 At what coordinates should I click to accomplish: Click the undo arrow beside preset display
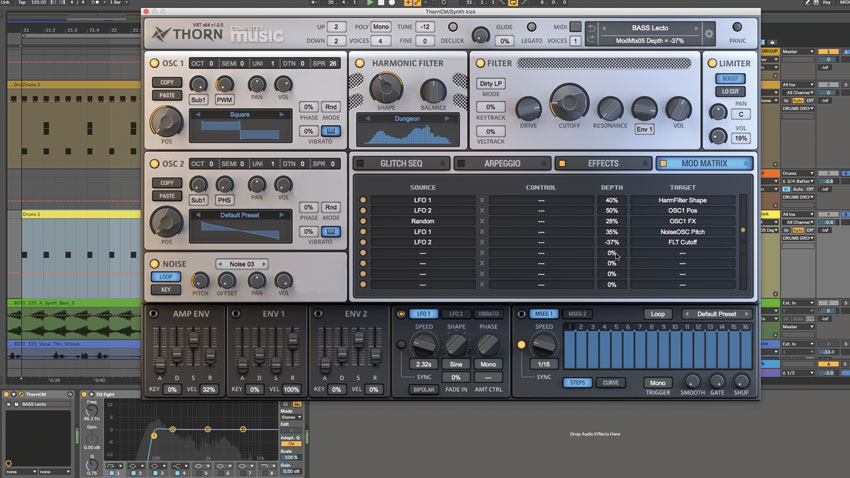pos(591,28)
